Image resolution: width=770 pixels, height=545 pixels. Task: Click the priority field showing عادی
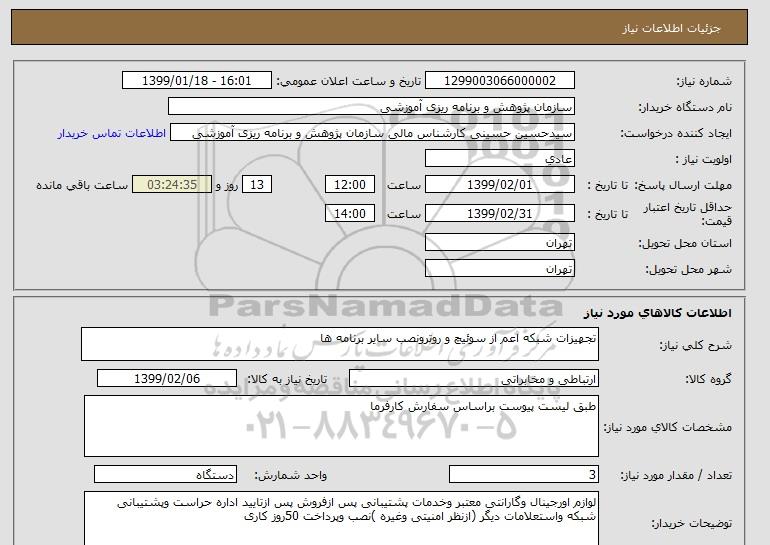click(499, 159)
